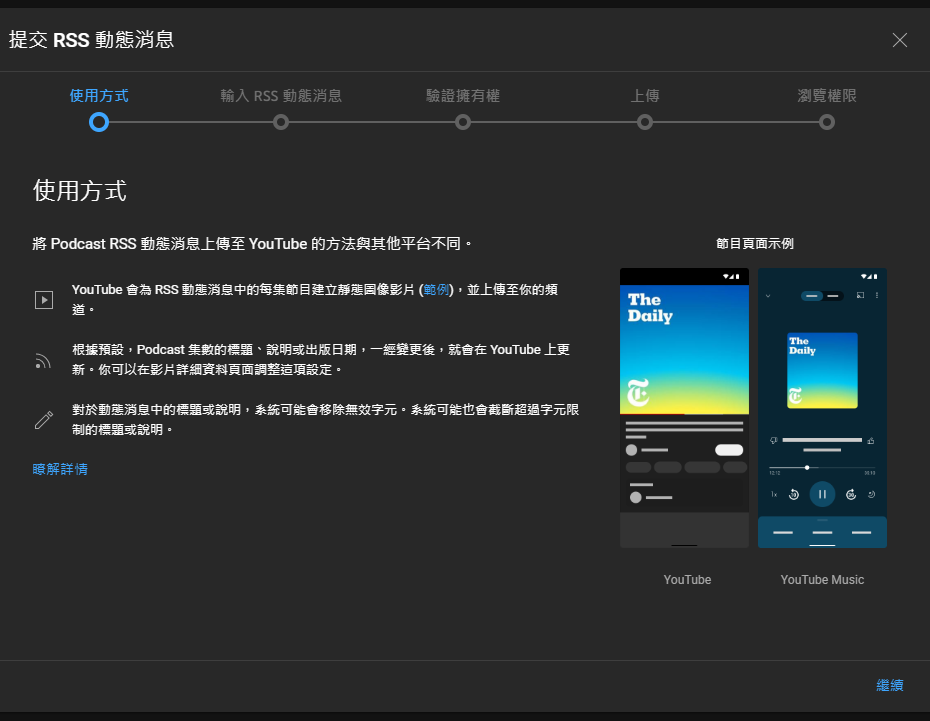
Task: Click the 提交 RSS 動態消息 dialog title
Action: (x=91, y=40)
